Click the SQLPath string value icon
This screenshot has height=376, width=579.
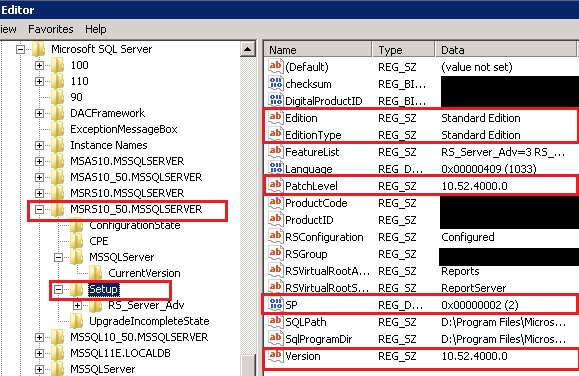point(275,321)
